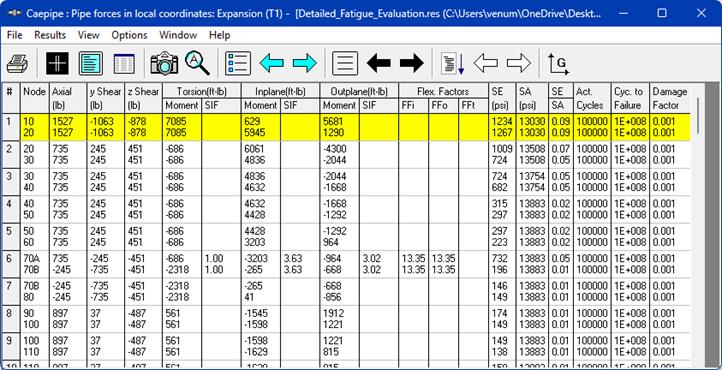Viewport: 722px width, 370px height.
Task: Open the Results menu
Action: coord(50,35)
